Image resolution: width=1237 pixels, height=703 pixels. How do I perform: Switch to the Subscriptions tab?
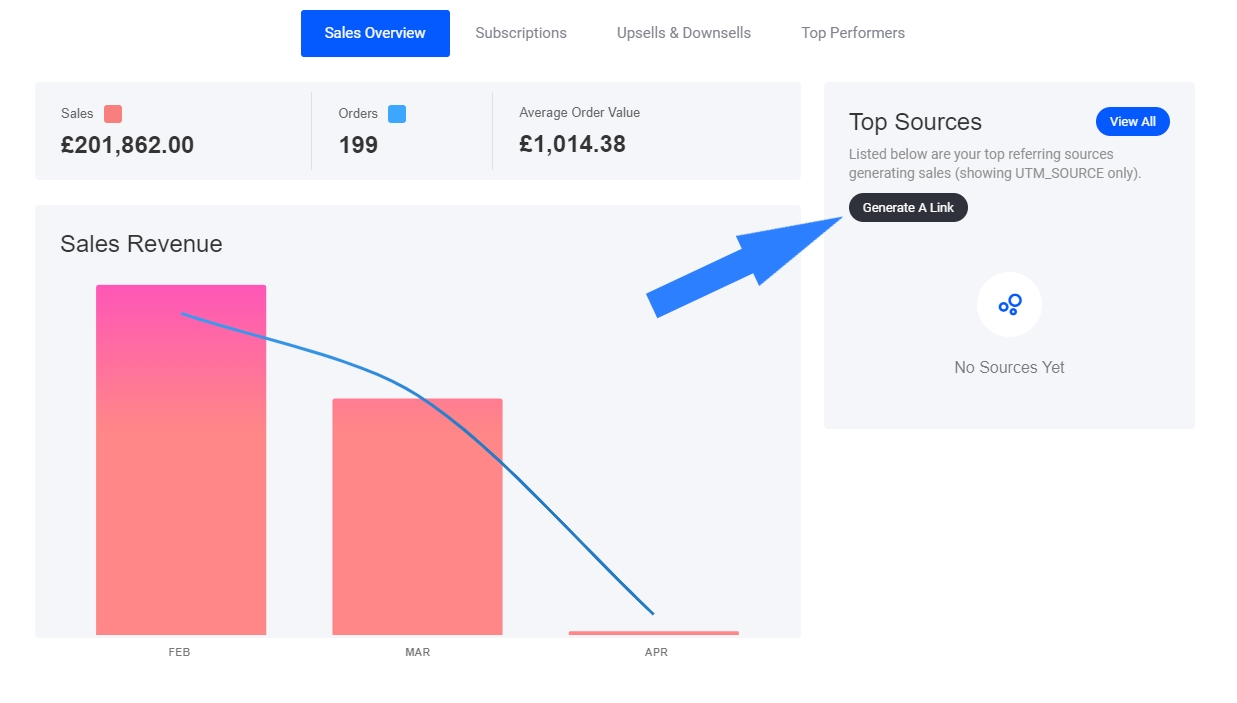(521, 33)
